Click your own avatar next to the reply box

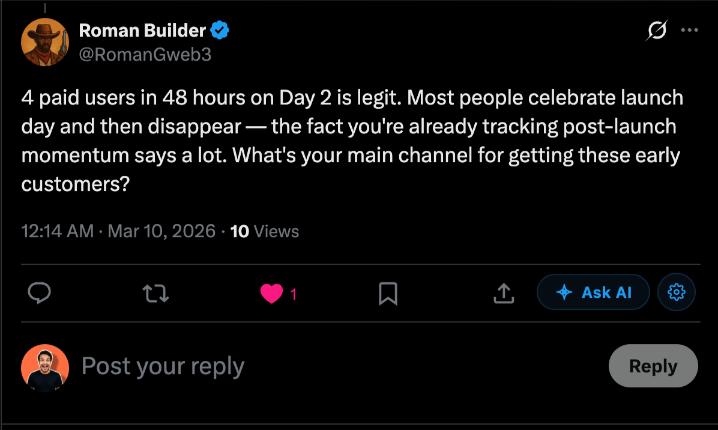coord(45,367)
